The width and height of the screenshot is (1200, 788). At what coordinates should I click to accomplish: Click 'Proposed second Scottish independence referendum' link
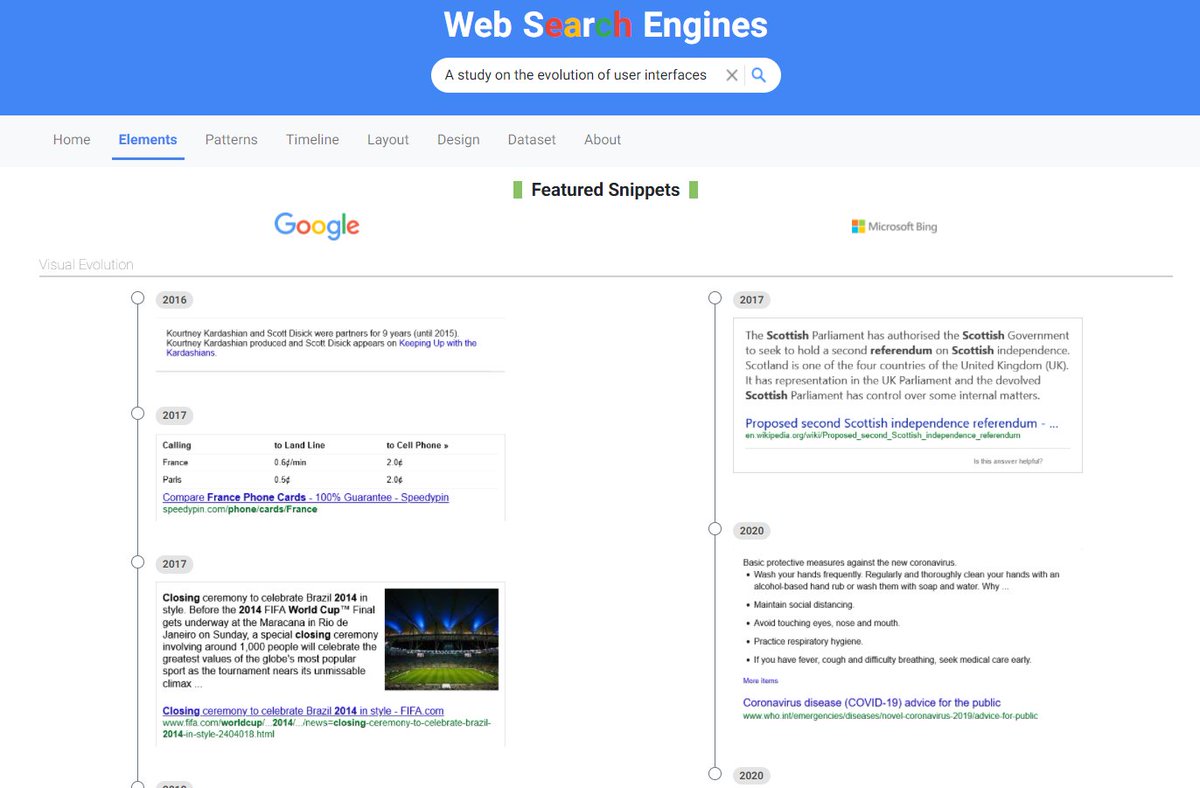(901, 423)
